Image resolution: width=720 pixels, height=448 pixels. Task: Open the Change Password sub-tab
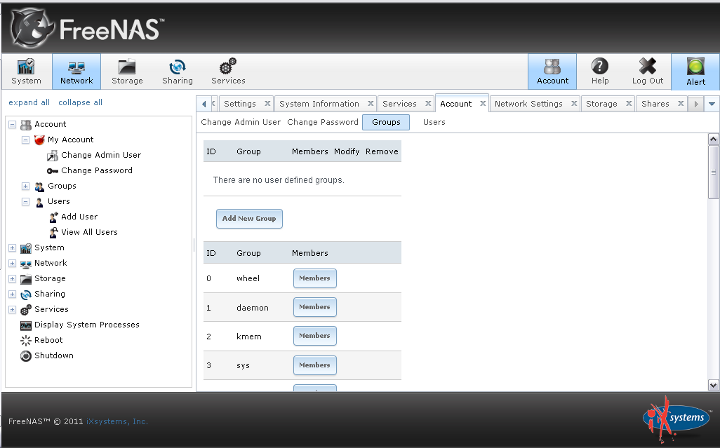[323, 122]
